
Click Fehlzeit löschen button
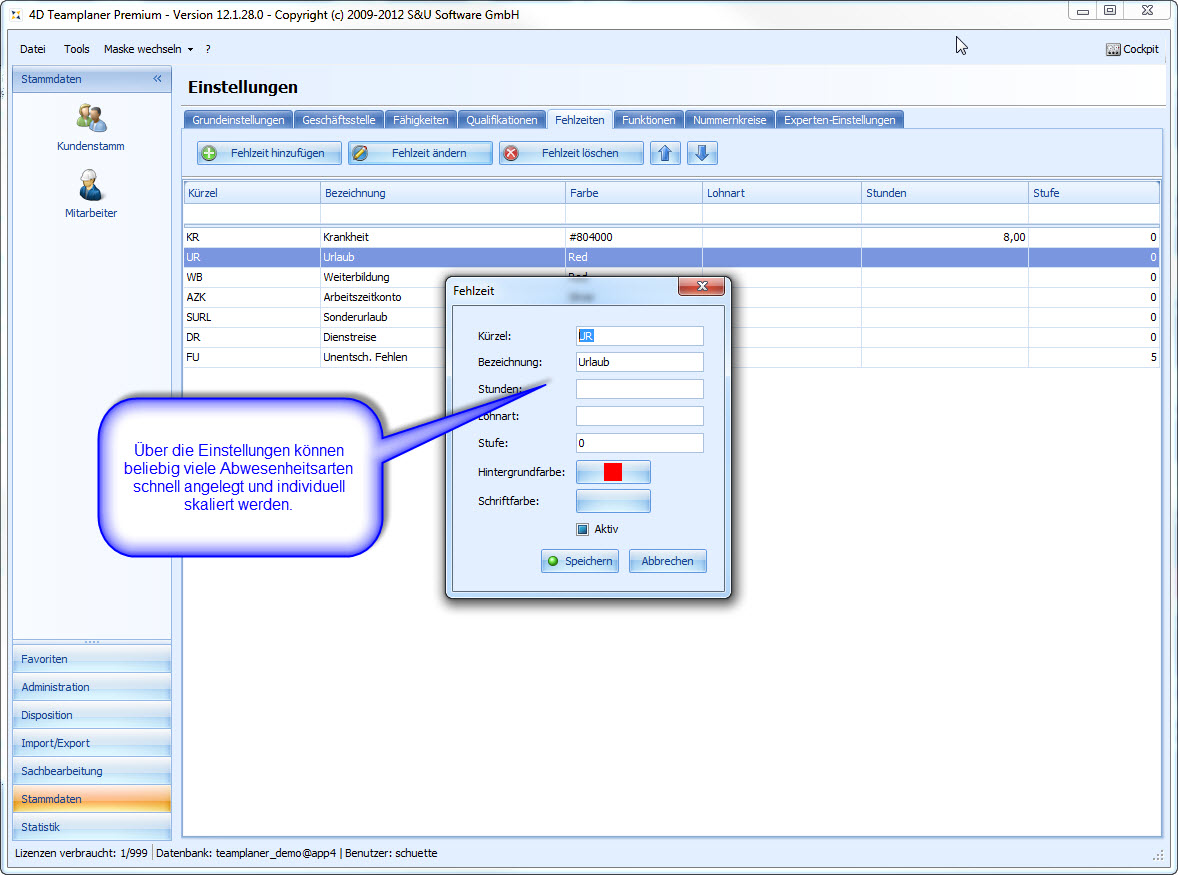coord(571,153)
